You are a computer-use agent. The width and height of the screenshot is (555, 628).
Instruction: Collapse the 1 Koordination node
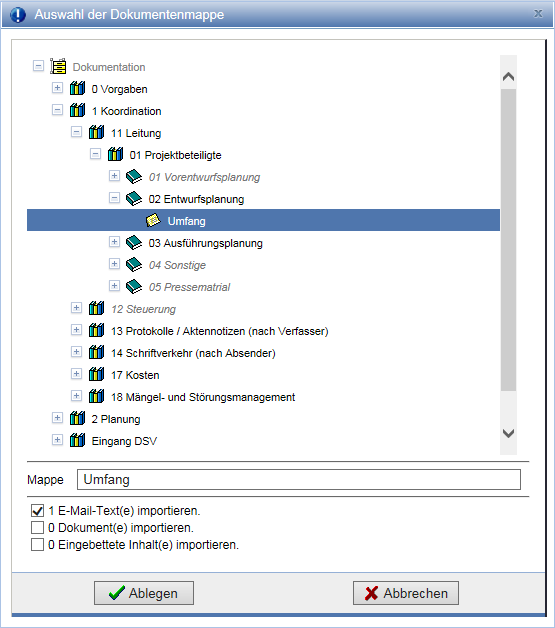[x=57, y=110]
